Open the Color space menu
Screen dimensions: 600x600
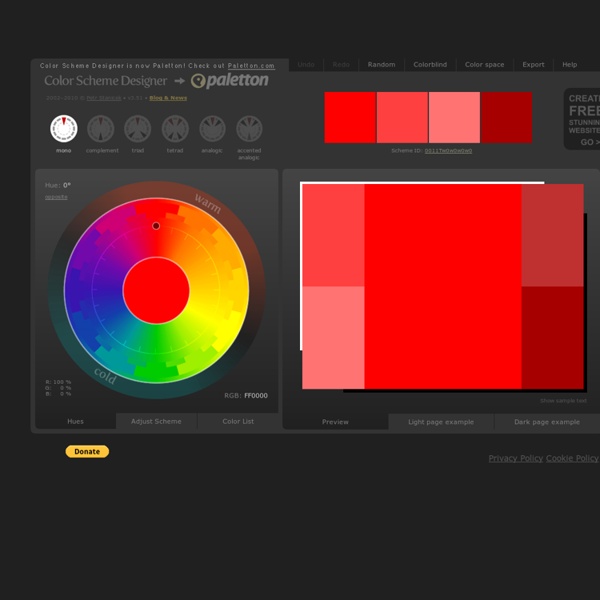(484, 65)
